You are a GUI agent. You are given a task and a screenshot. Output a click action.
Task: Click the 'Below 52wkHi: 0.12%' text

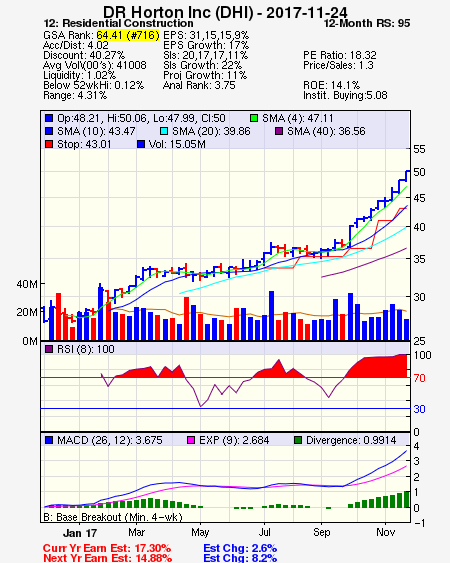pyautogui.click(x=93, y=85)
